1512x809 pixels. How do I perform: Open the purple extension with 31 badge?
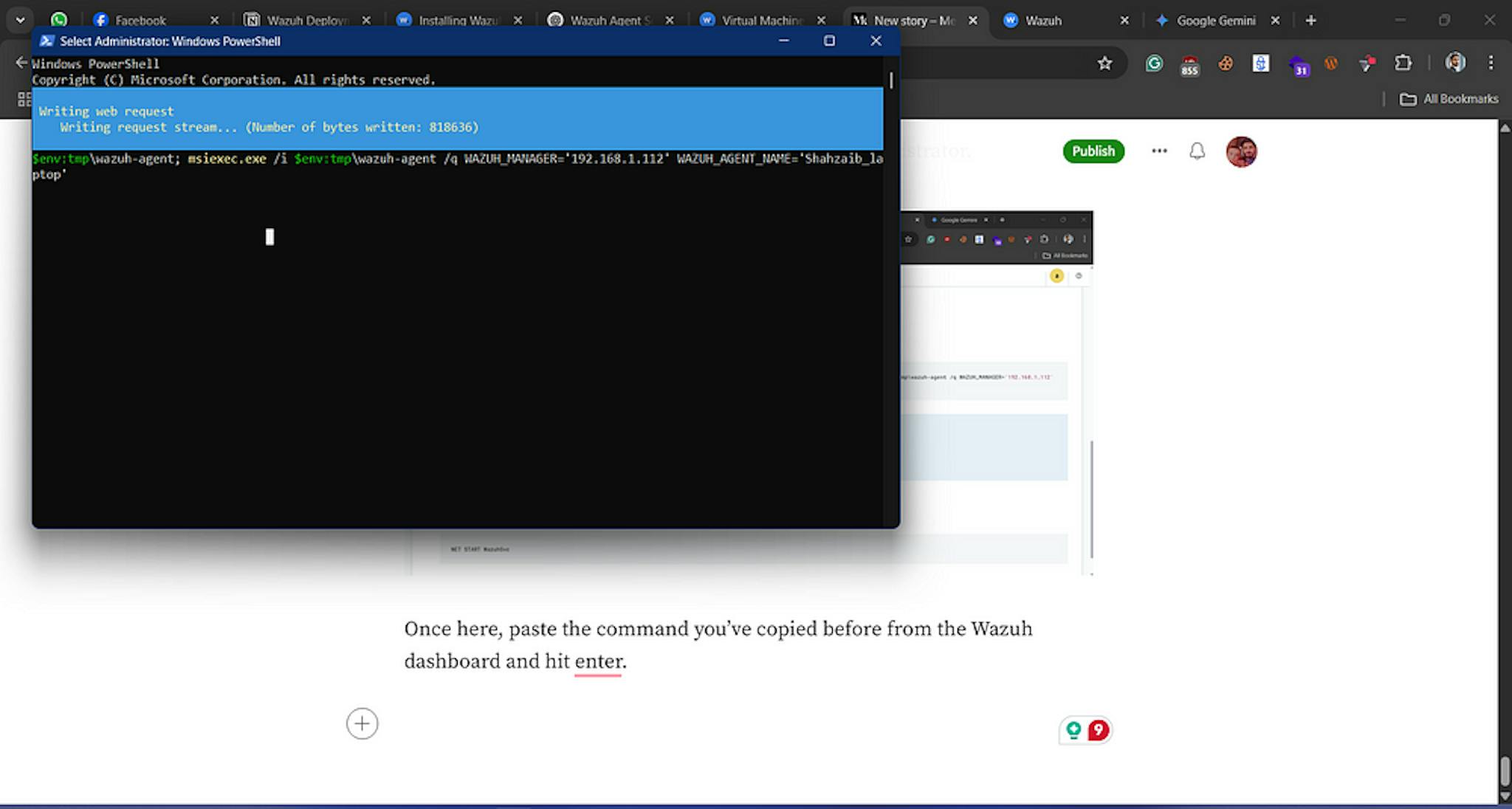click(x=1298, y=66)
